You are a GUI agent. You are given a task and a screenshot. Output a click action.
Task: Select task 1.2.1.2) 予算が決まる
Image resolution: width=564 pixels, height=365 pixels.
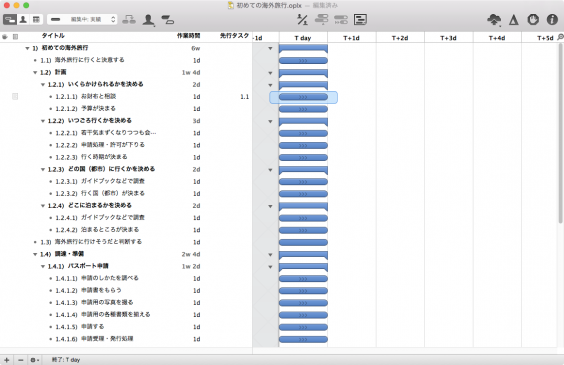pos(86,109)
